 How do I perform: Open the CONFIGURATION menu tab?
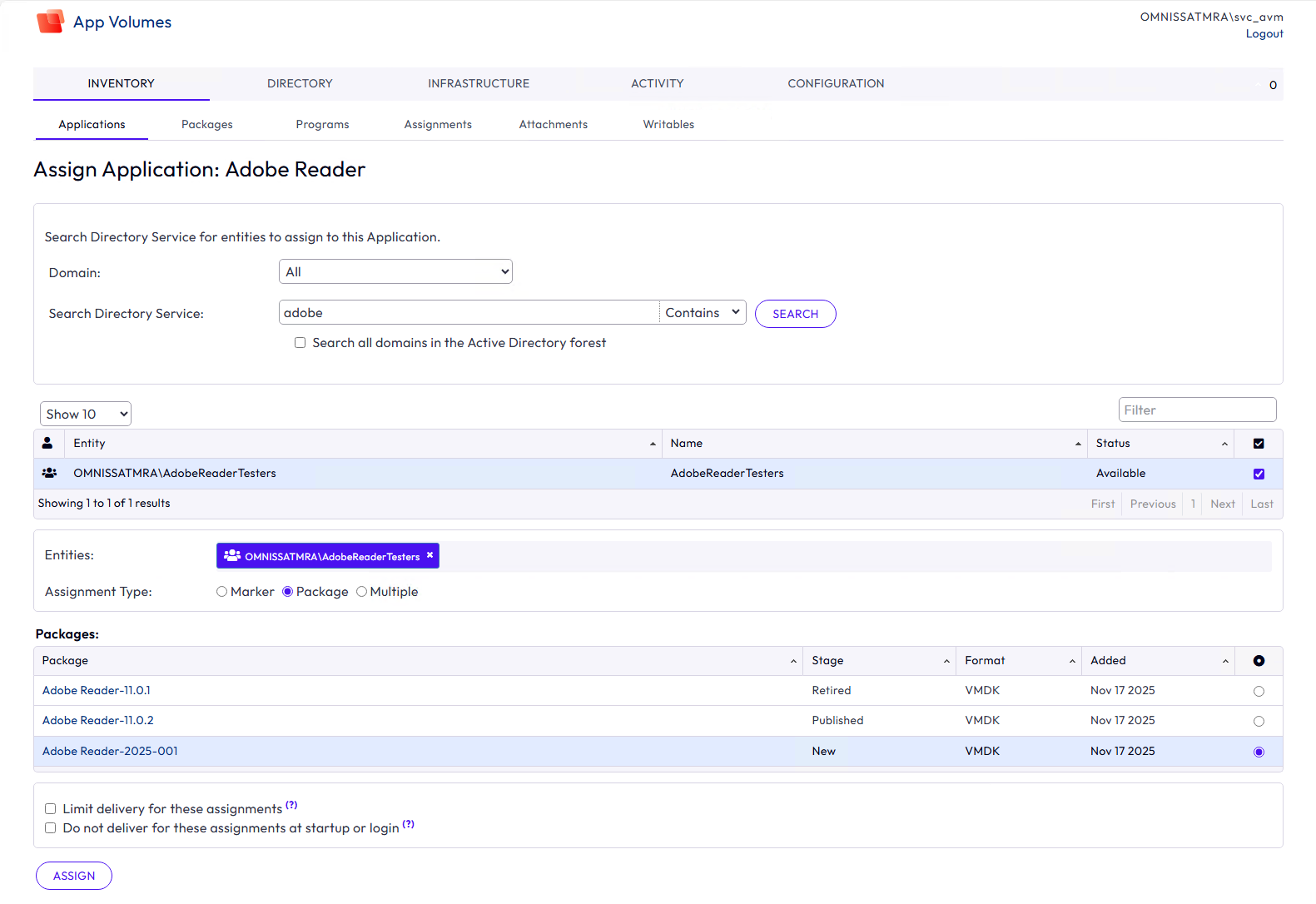tap(836, 83)
